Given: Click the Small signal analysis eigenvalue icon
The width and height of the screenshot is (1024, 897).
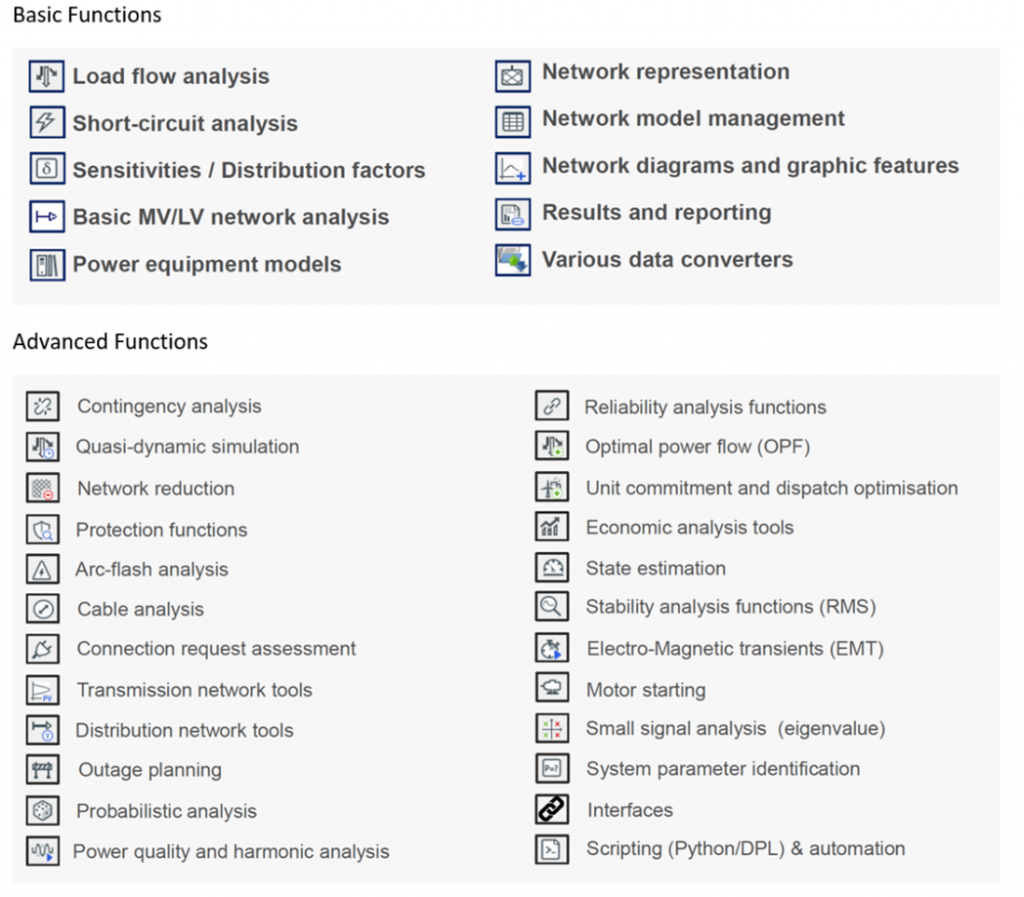Looking at the screenshot, I should (x=552, y=728).
